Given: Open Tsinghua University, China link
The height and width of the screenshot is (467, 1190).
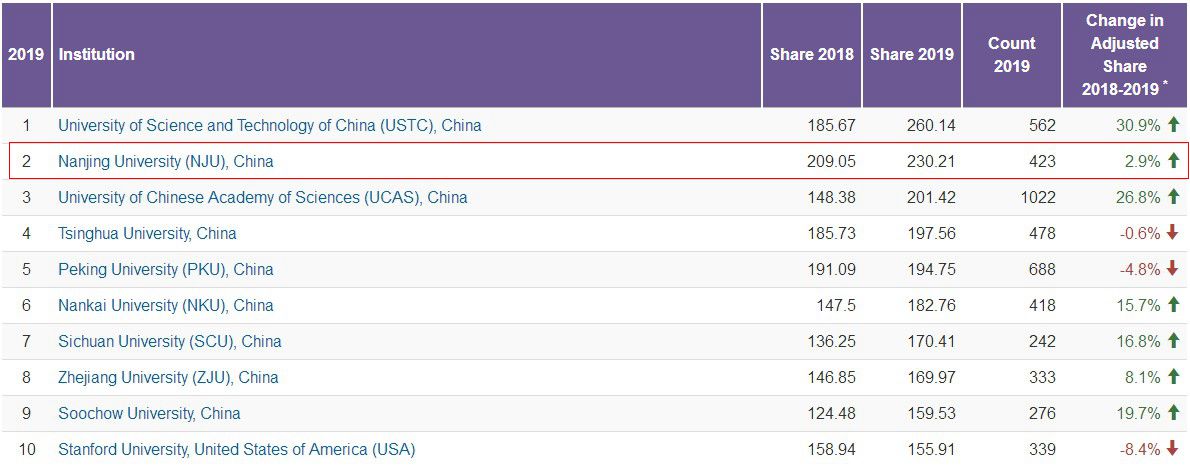Looking at the screenshot, I should point(147,234).
